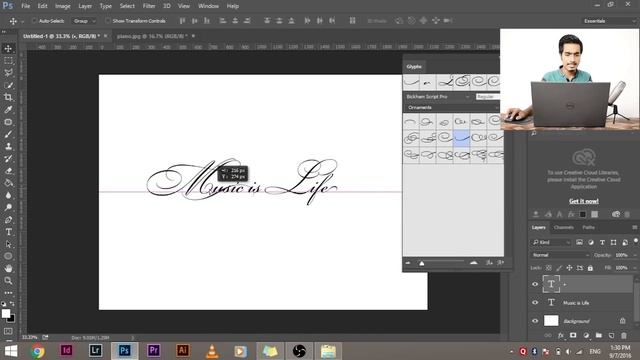Image resolution: width=640 pixels, height=360 pixels.
Task: Click the lock all padlock icon in the Lock row
Action: click(590, 268)
